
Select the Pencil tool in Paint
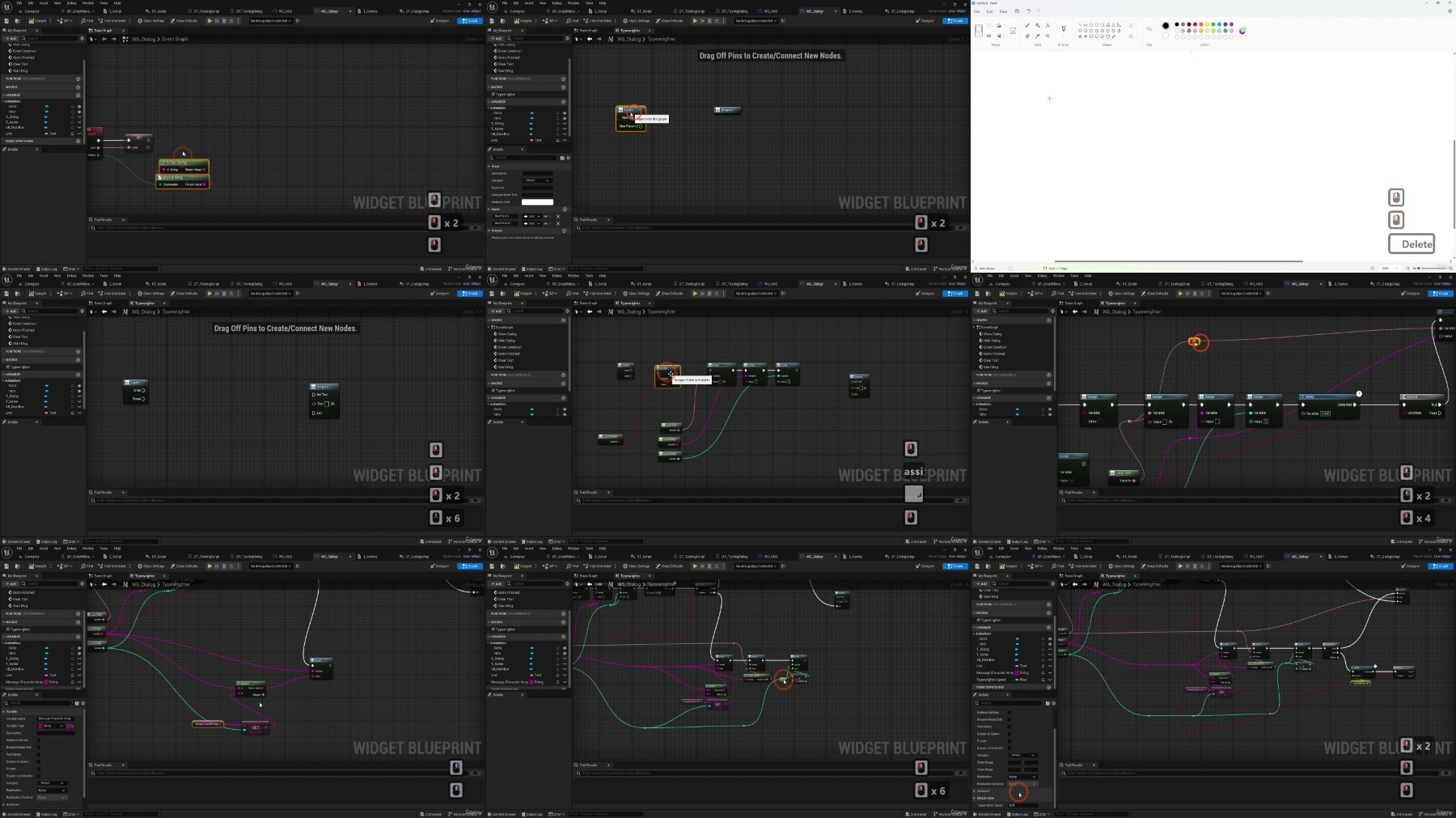pyautogui.click(x=1027, y=25)
